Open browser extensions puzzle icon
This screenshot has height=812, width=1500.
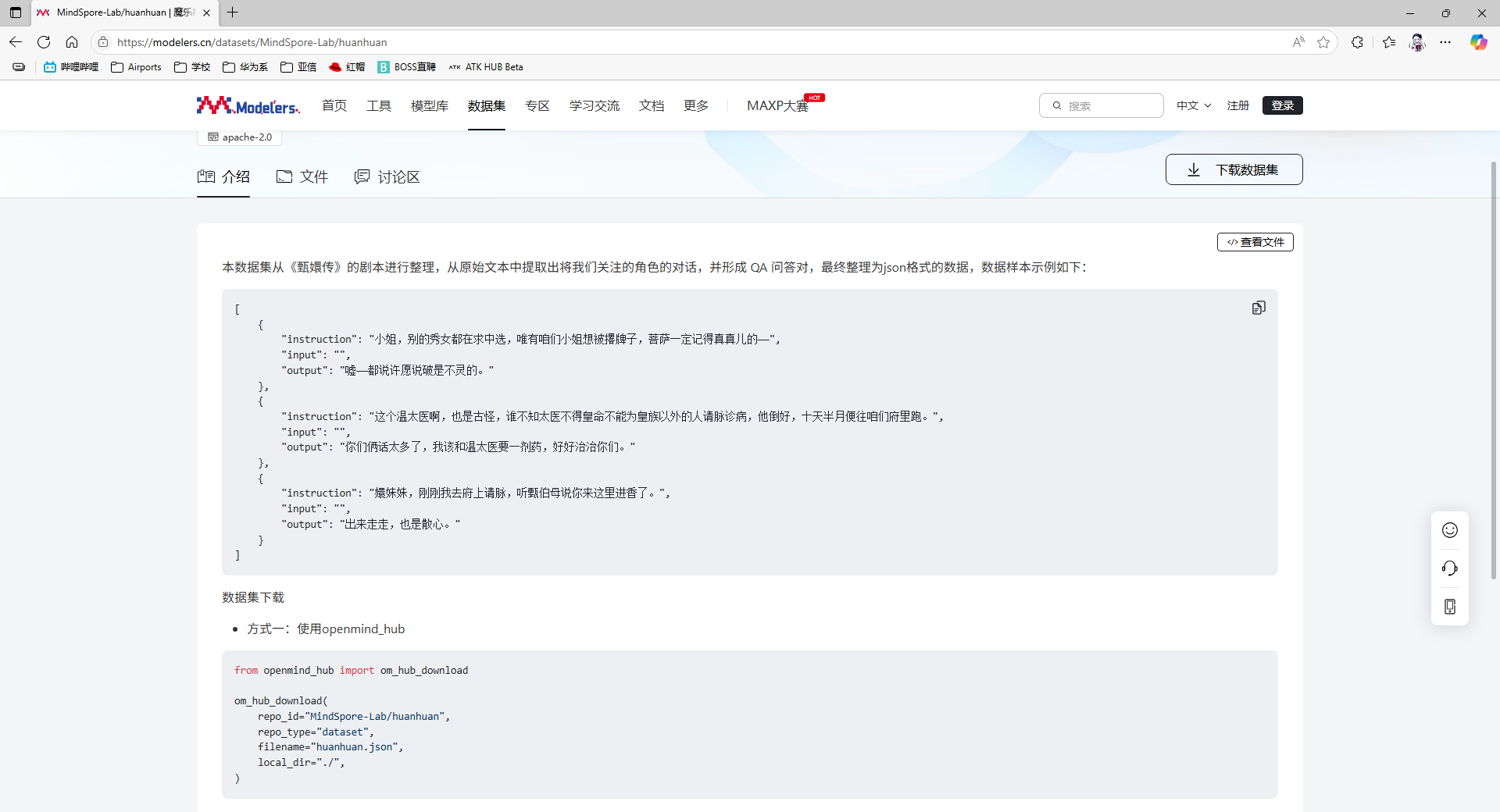(x=1357, y=42)
